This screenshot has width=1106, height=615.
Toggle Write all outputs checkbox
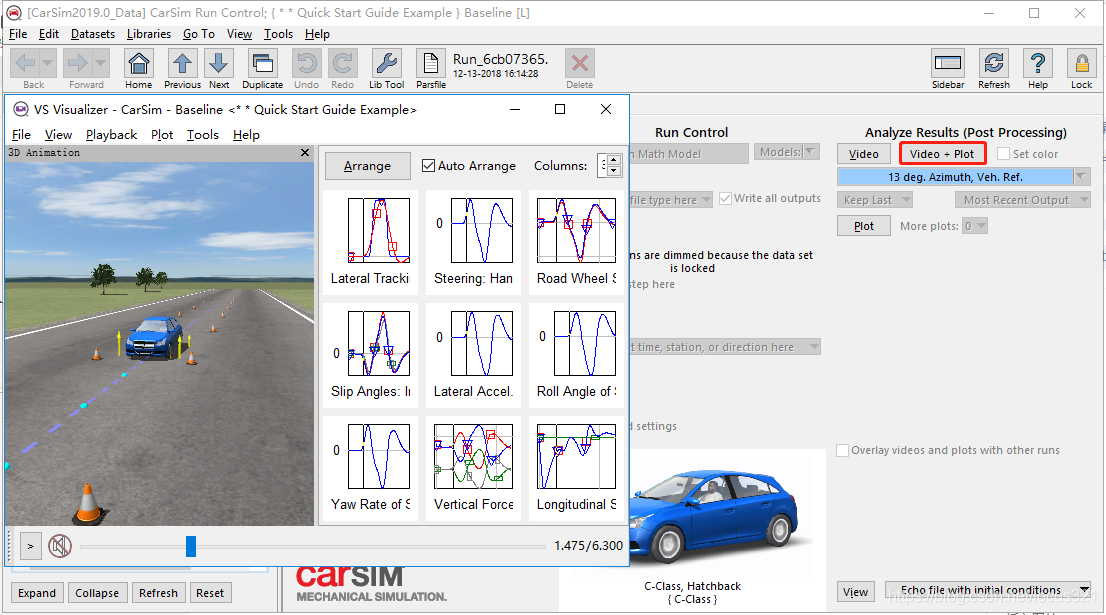coord(725,199)
